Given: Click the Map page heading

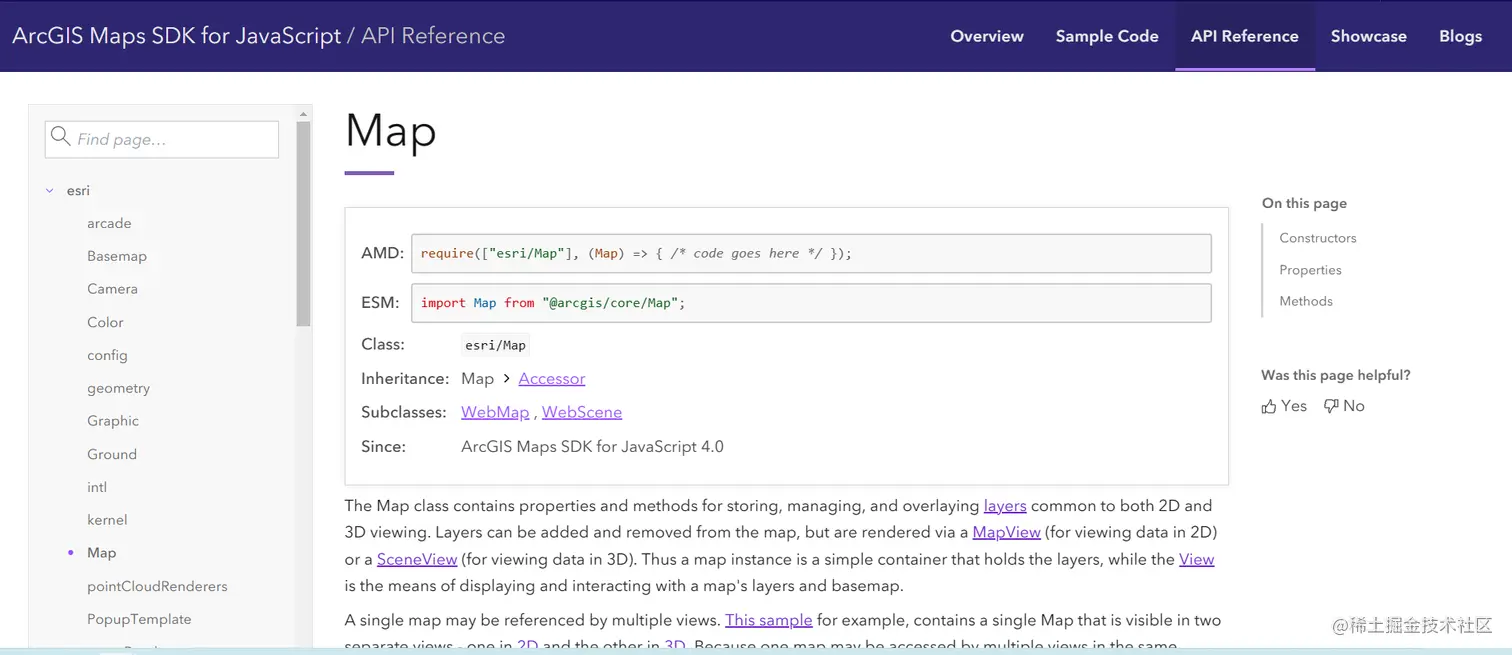Looking at the screenshot, I should pyautogui.click(x=391, y=131).
